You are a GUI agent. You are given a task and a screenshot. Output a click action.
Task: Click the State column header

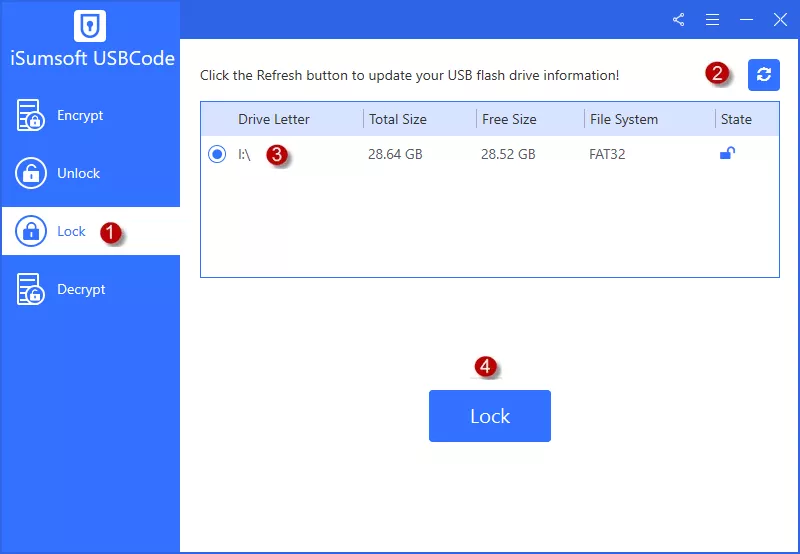point(736,119)
